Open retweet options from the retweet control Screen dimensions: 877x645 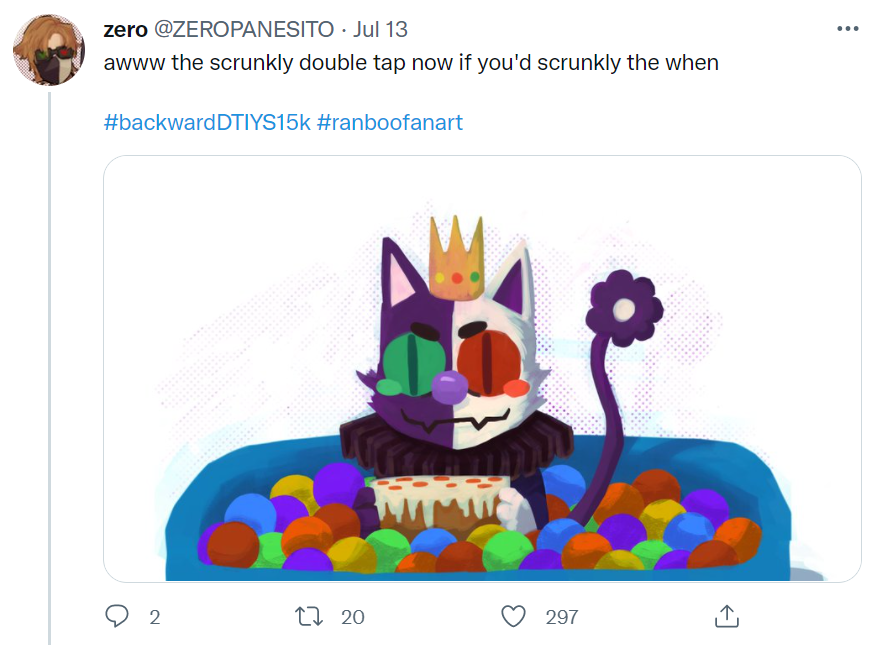coord(309,617)
